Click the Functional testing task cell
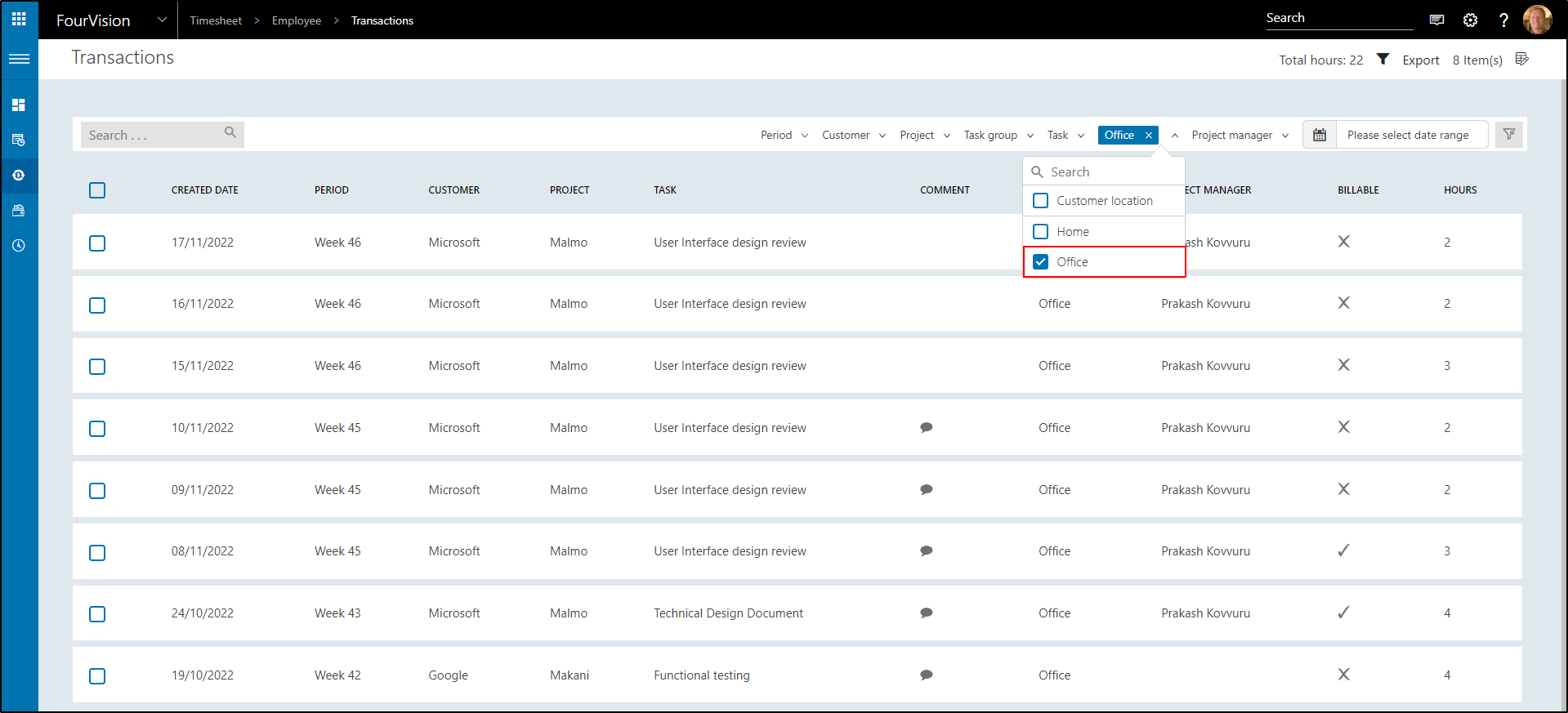The width and height of the screenshot is (1568, 713). [x=701, y=675]
